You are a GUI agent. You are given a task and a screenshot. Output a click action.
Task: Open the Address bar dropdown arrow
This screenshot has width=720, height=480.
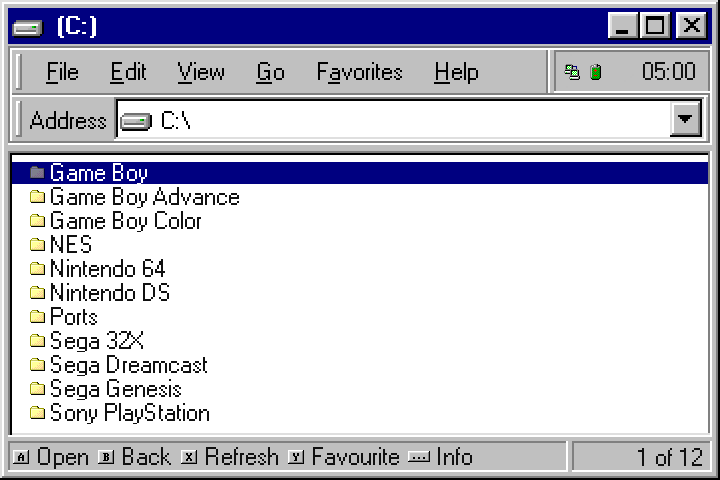click(685, 119)
